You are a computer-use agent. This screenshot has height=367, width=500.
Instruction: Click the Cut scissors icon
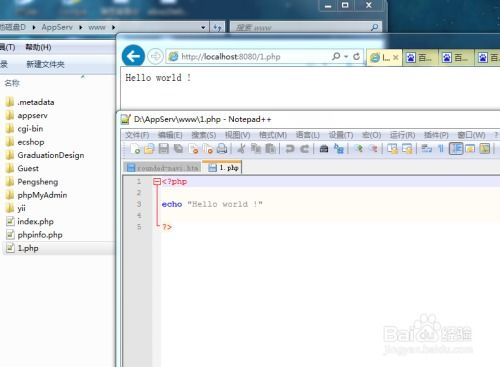point(241,149)
